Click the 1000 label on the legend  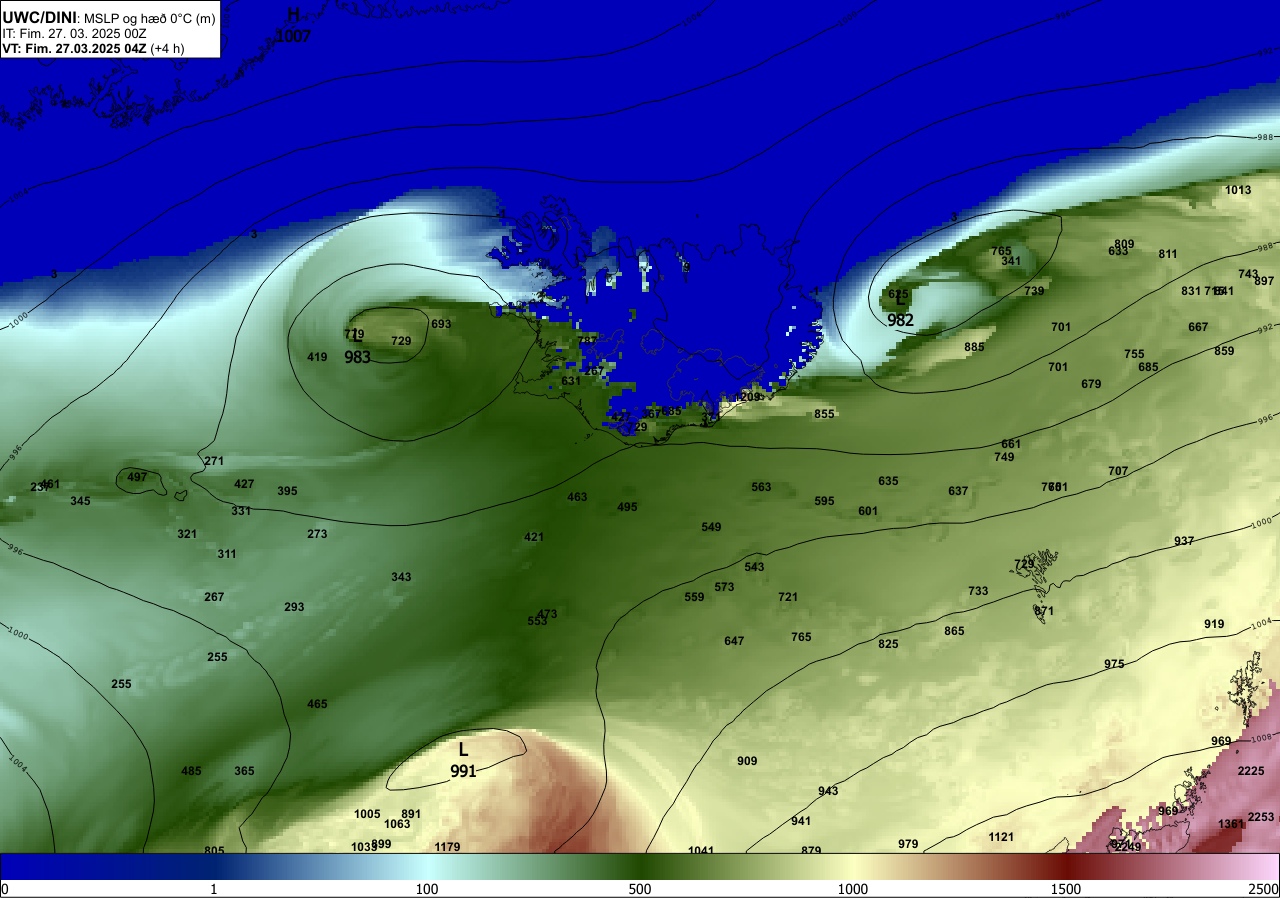(853, 889)
